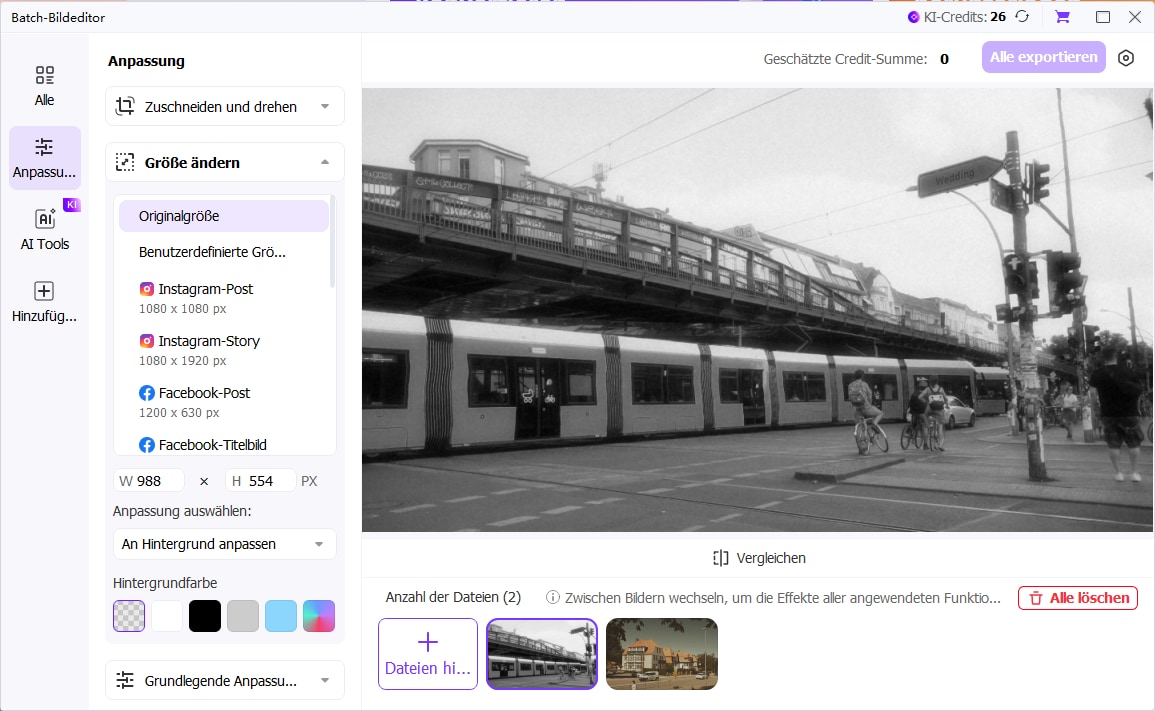
Task: Select the sepia house thumbnail
Action: click(x=661, y=654)
